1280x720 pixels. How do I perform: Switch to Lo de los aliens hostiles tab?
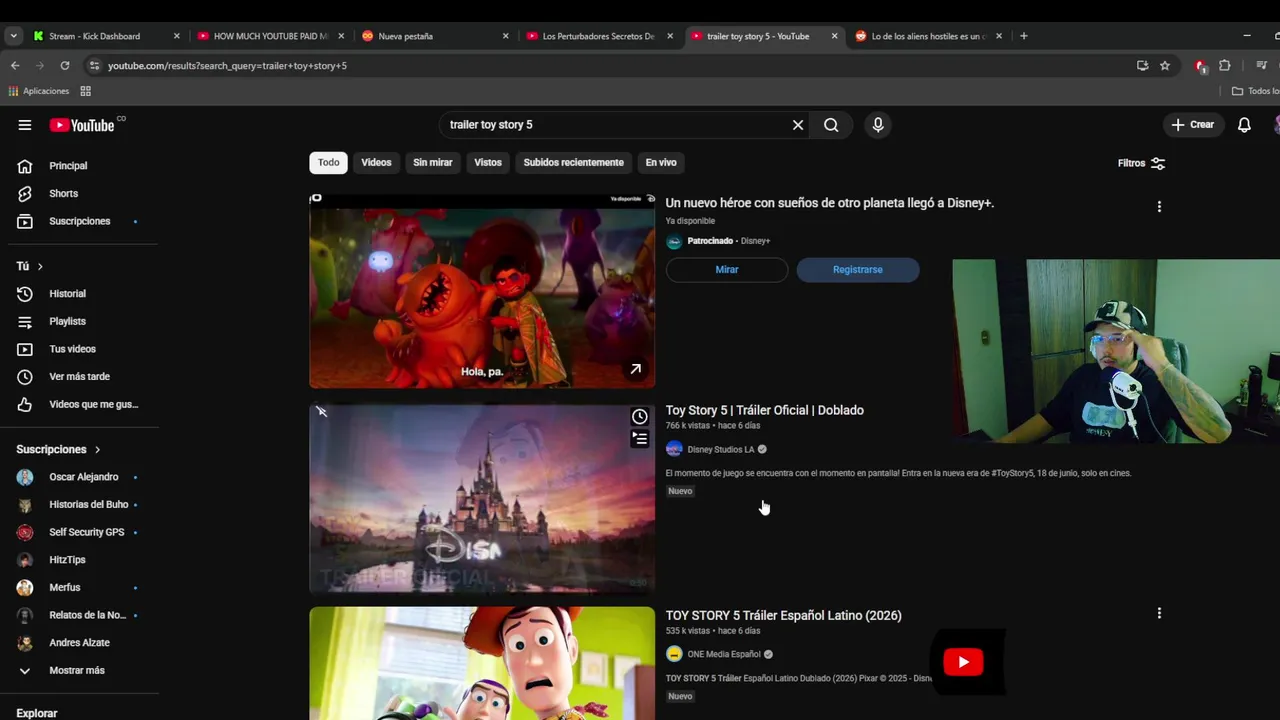click(x=928, y=36)
